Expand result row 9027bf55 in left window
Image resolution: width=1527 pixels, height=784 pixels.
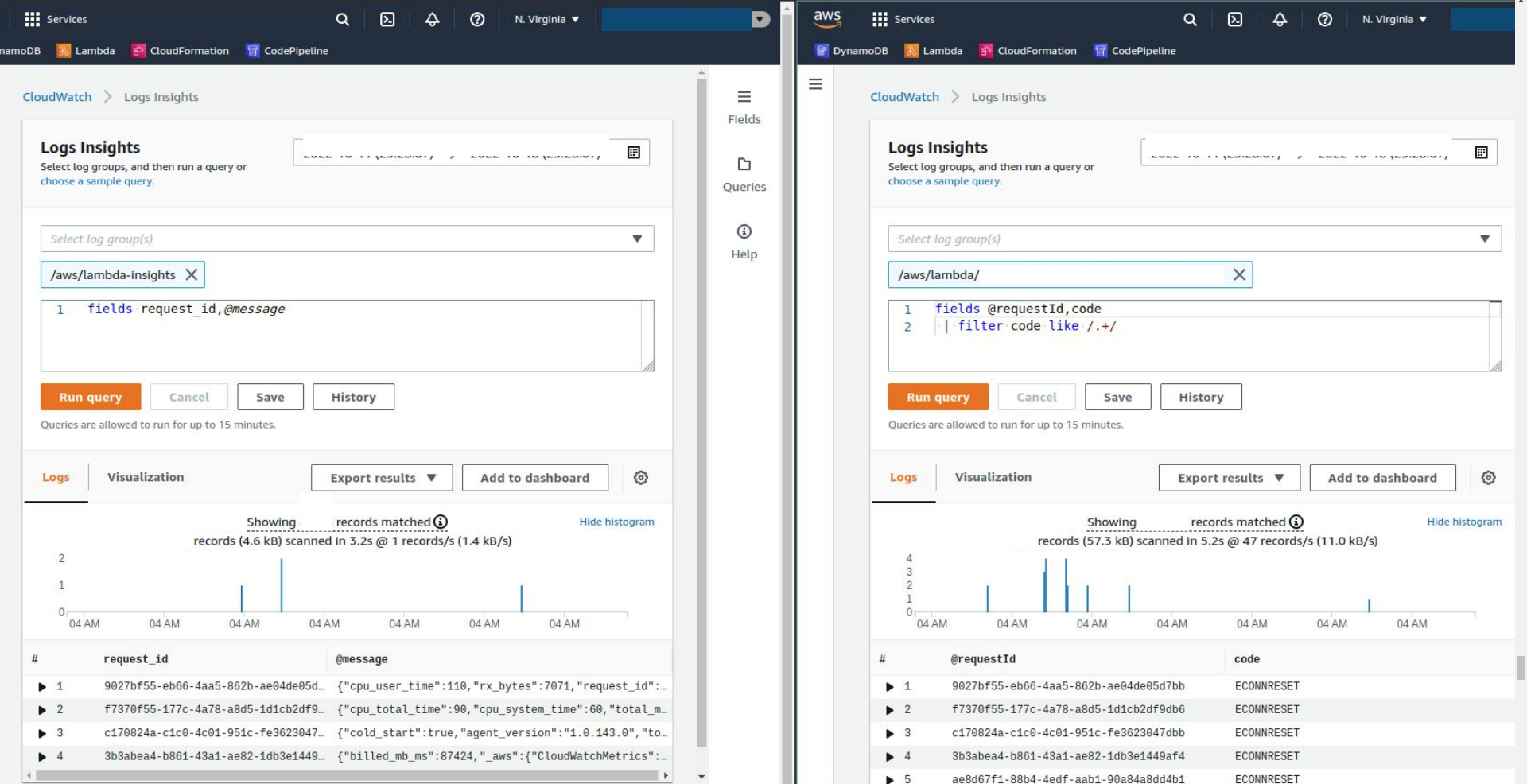coord(42,686)
